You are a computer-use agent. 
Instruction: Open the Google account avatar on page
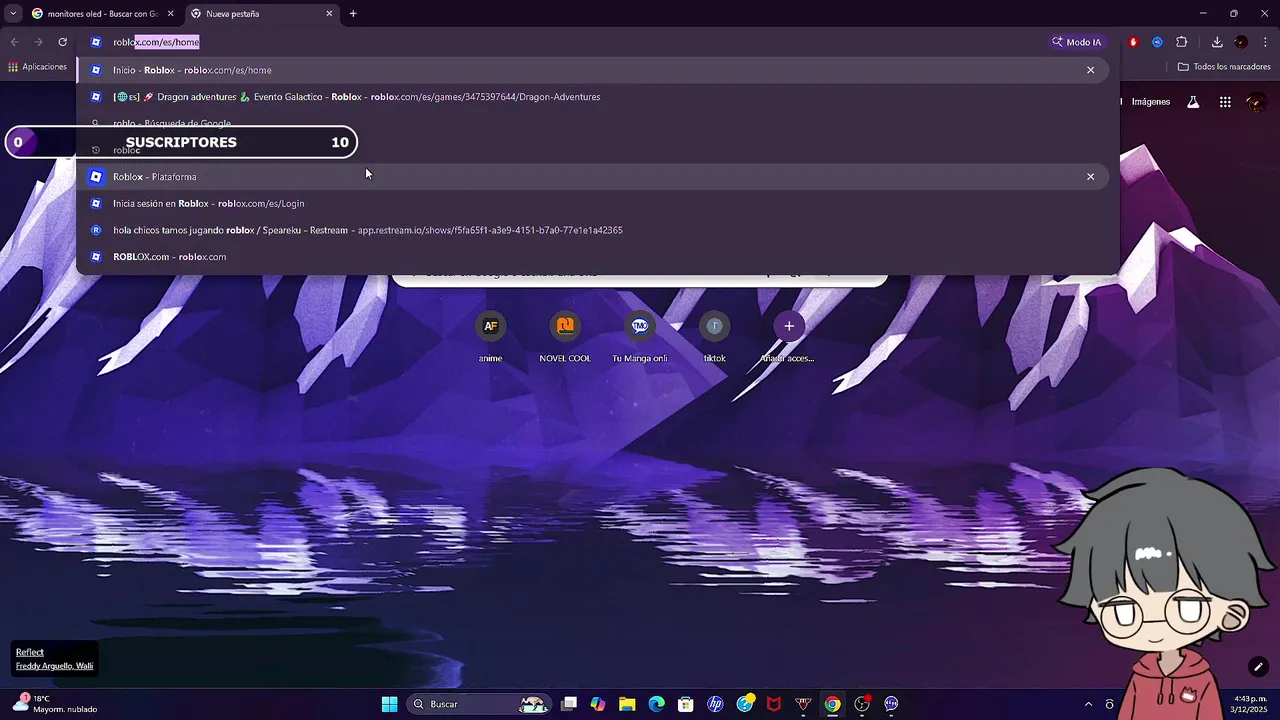pos(1257,102)
